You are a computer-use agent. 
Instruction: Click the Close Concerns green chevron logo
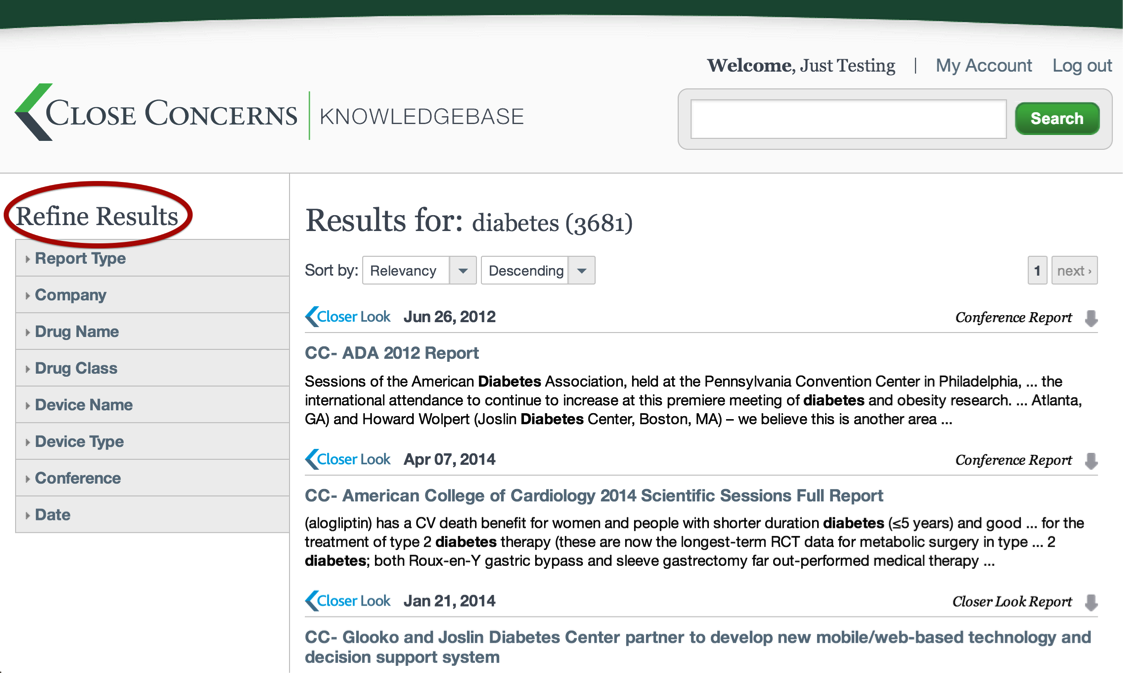coord(34,112)
